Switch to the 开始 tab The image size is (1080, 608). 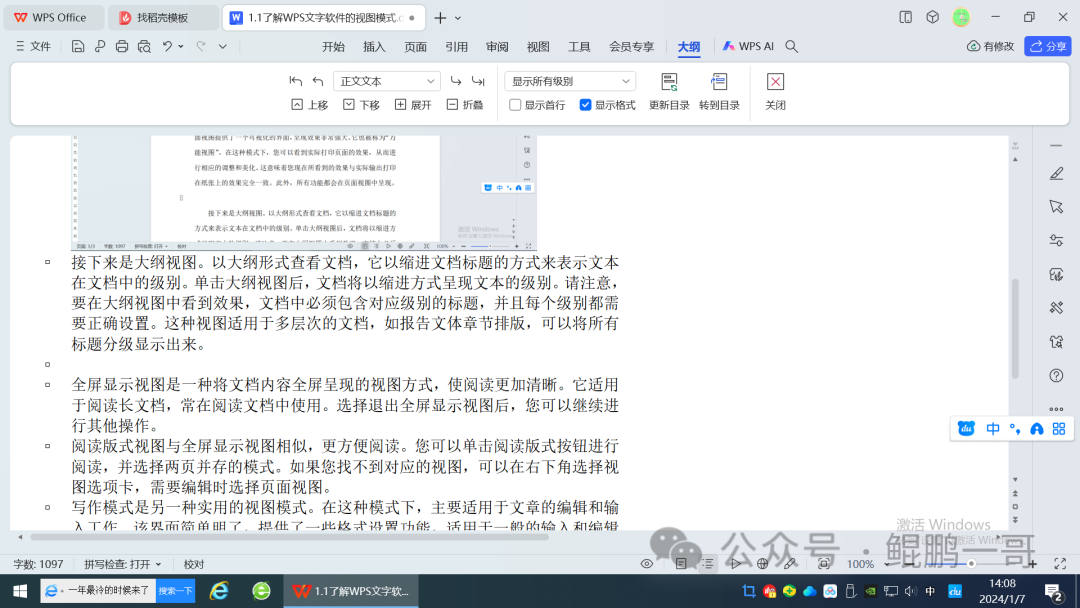[x=333, y=46]
